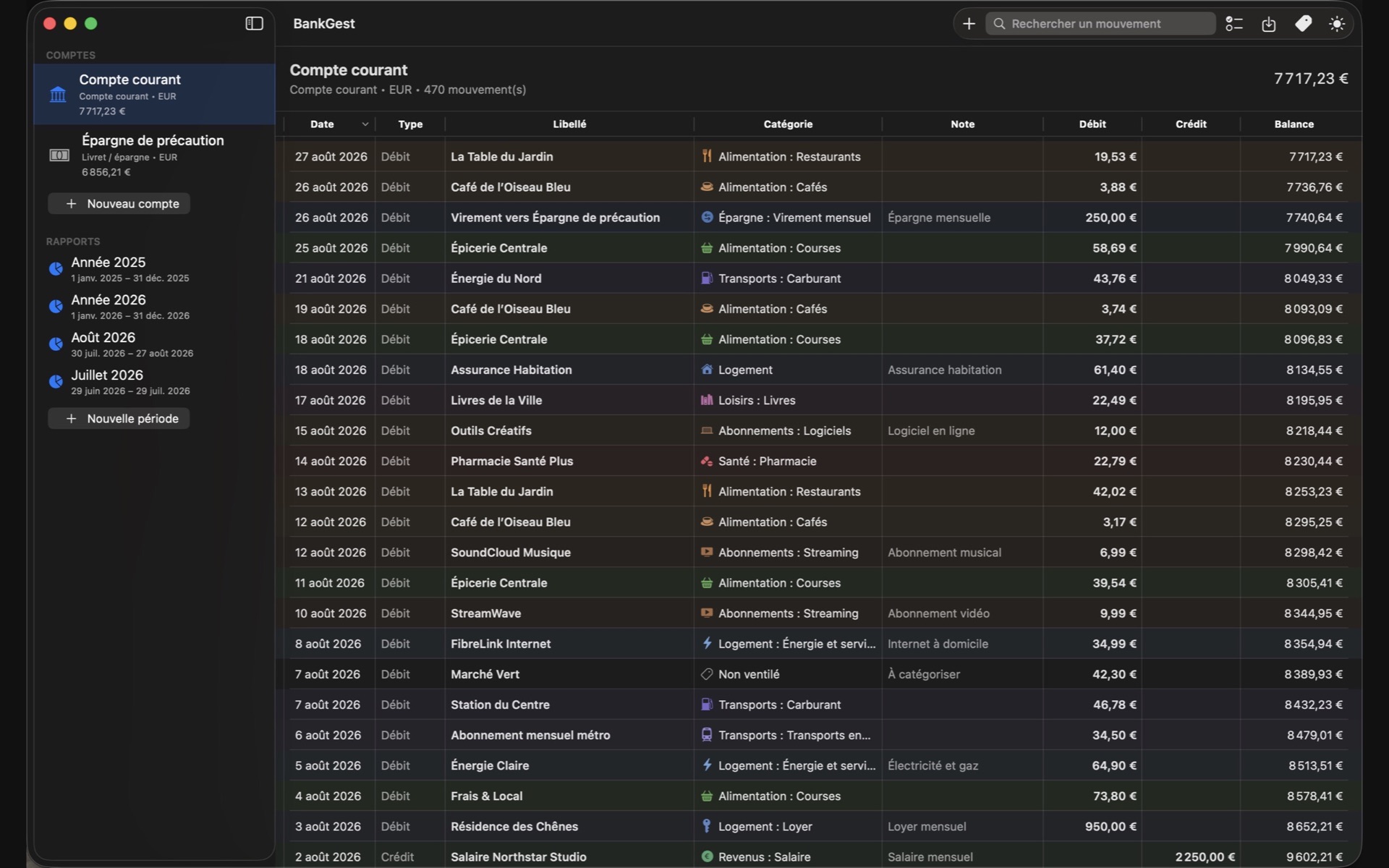Viewport: 1389px width, 868px height.
Task: Click the Épargne : Virement mensuel category icon
Action: [707, 217]
